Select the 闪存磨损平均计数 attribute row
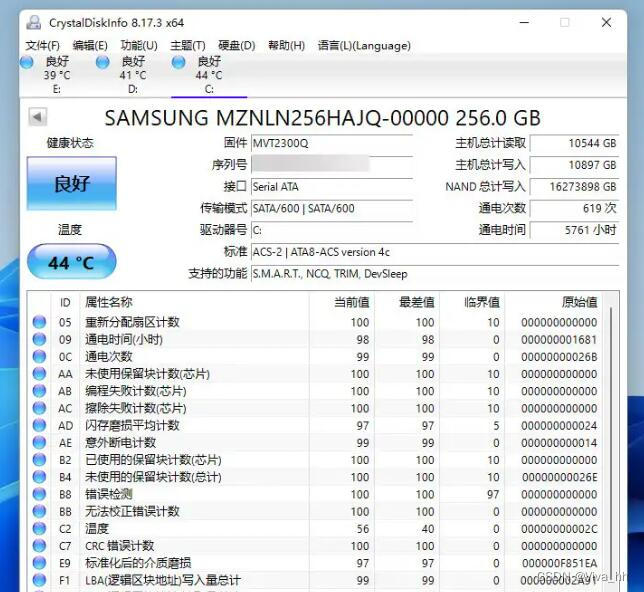The image size is (644, 592). (x=316, y=425)
